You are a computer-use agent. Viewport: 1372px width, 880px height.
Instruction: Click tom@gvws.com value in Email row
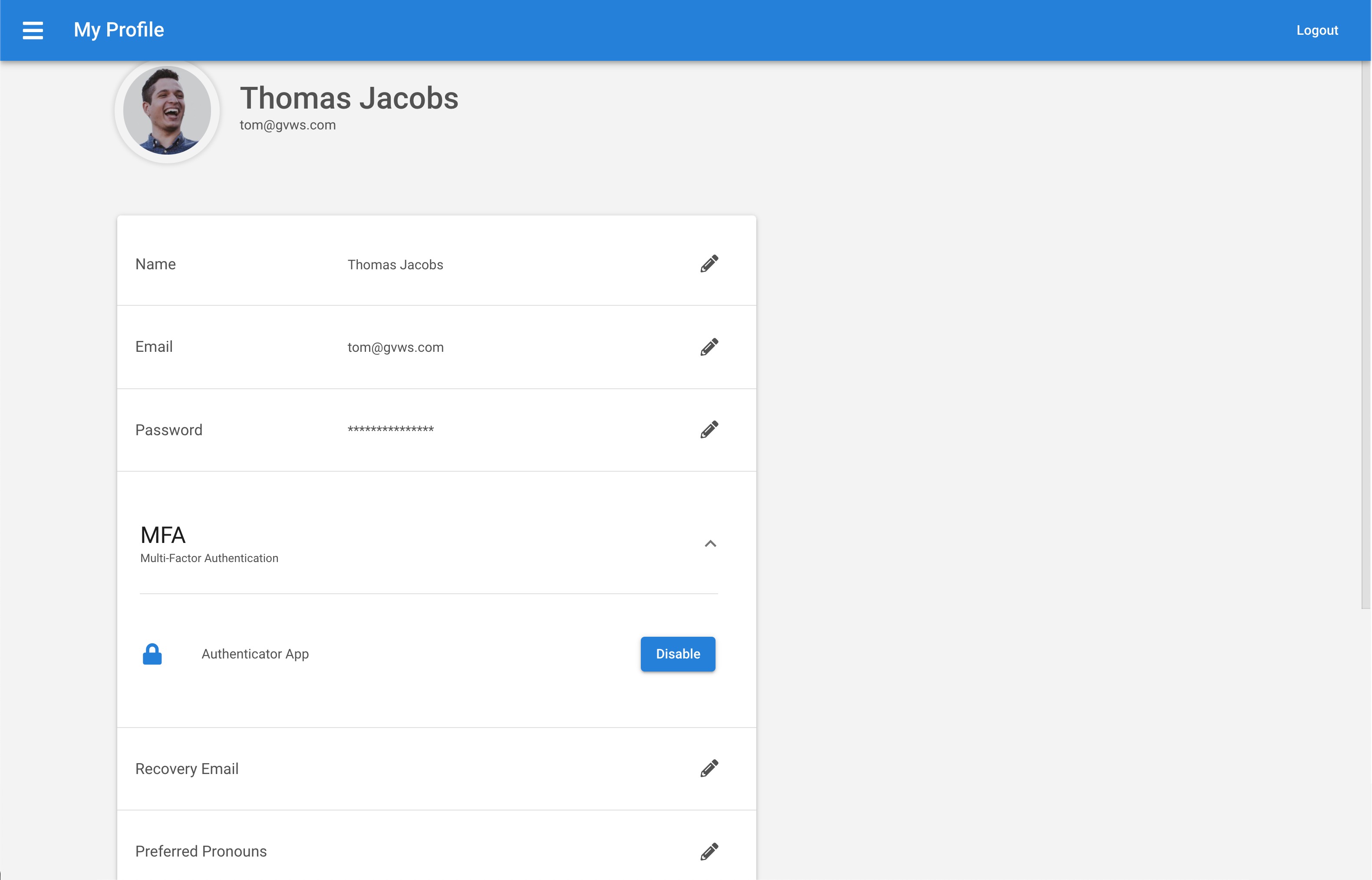[x=395, y=347]
